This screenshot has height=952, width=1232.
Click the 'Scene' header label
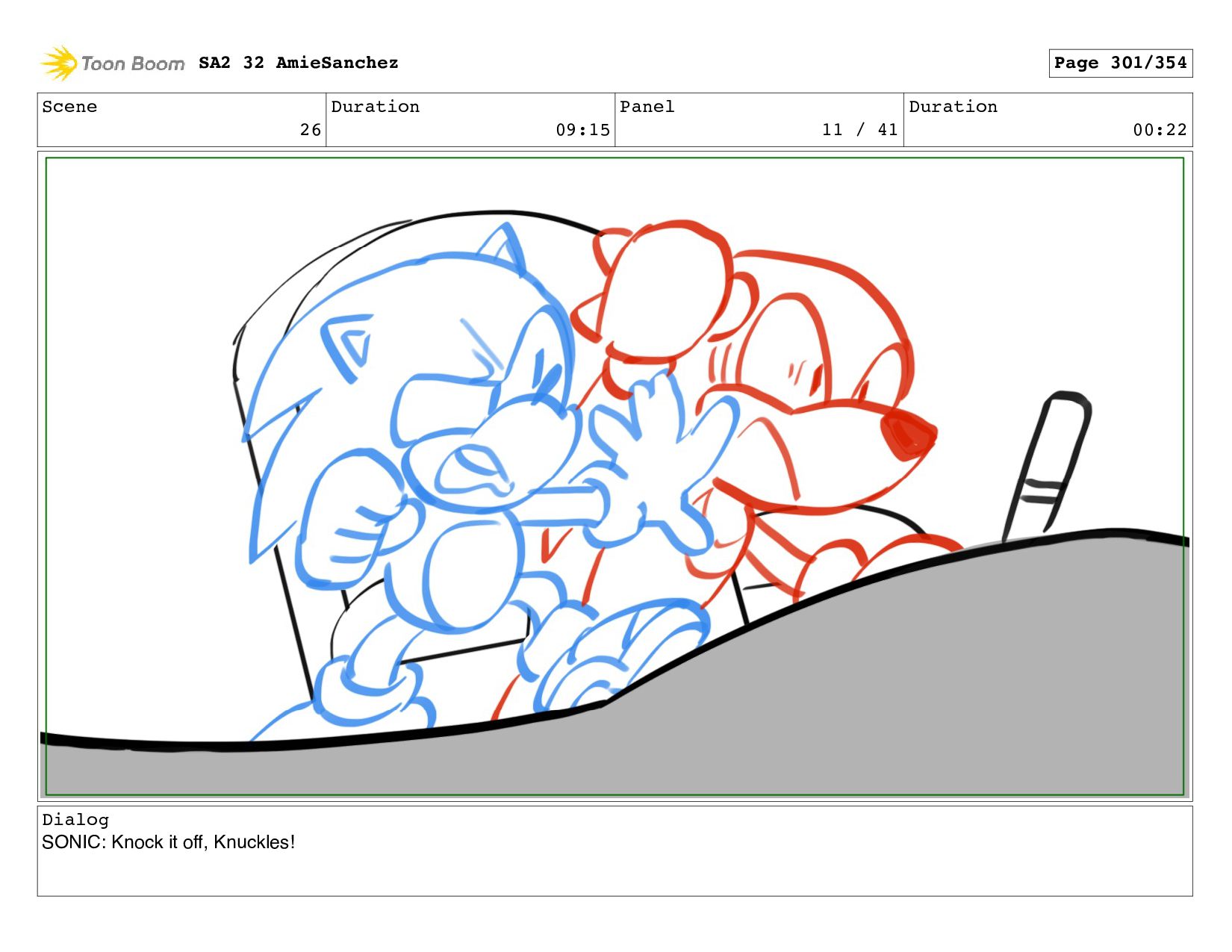[69, 107]
